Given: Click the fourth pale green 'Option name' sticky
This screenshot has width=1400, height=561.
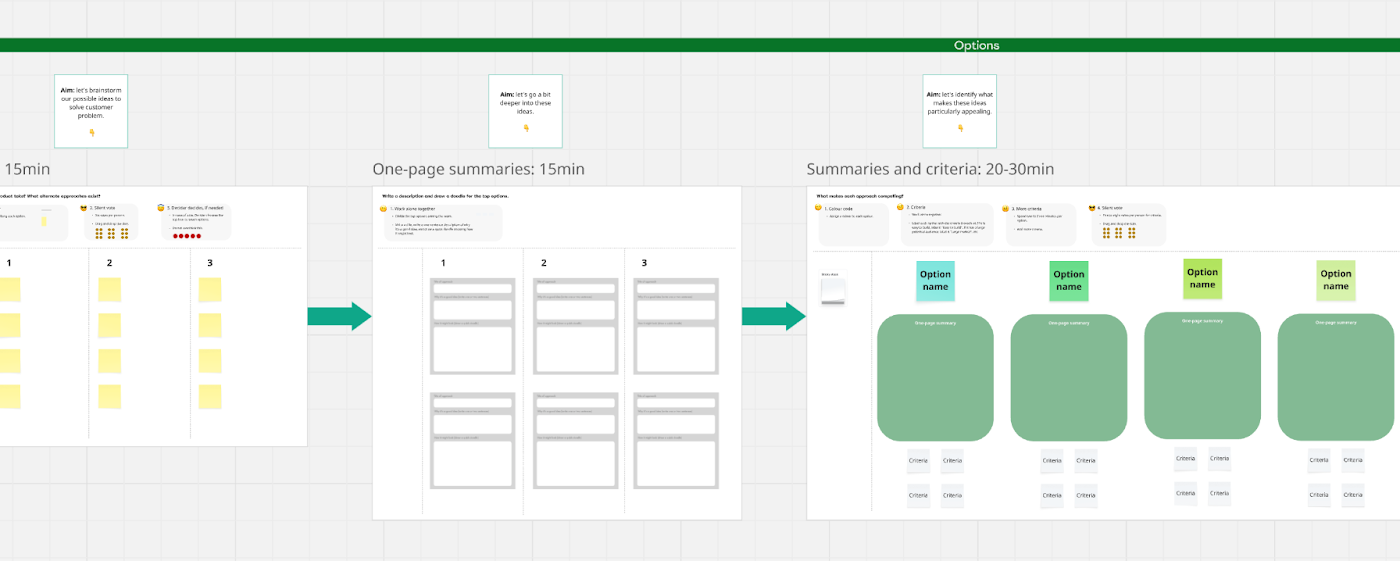Looking at the screenshot, I should click(1335, 281).
